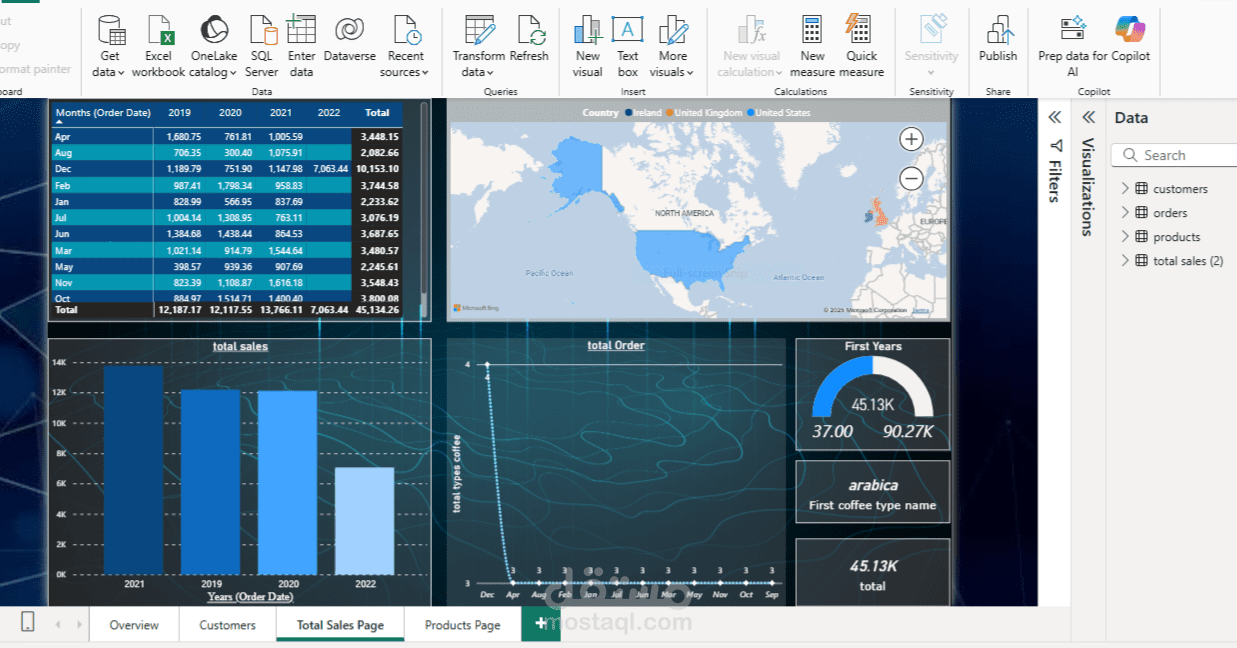Screen dimensions: 1237x648
Task: Click the "Years (Order Date)" axis title
Action: pyautogui.click(x=250, y=597)
